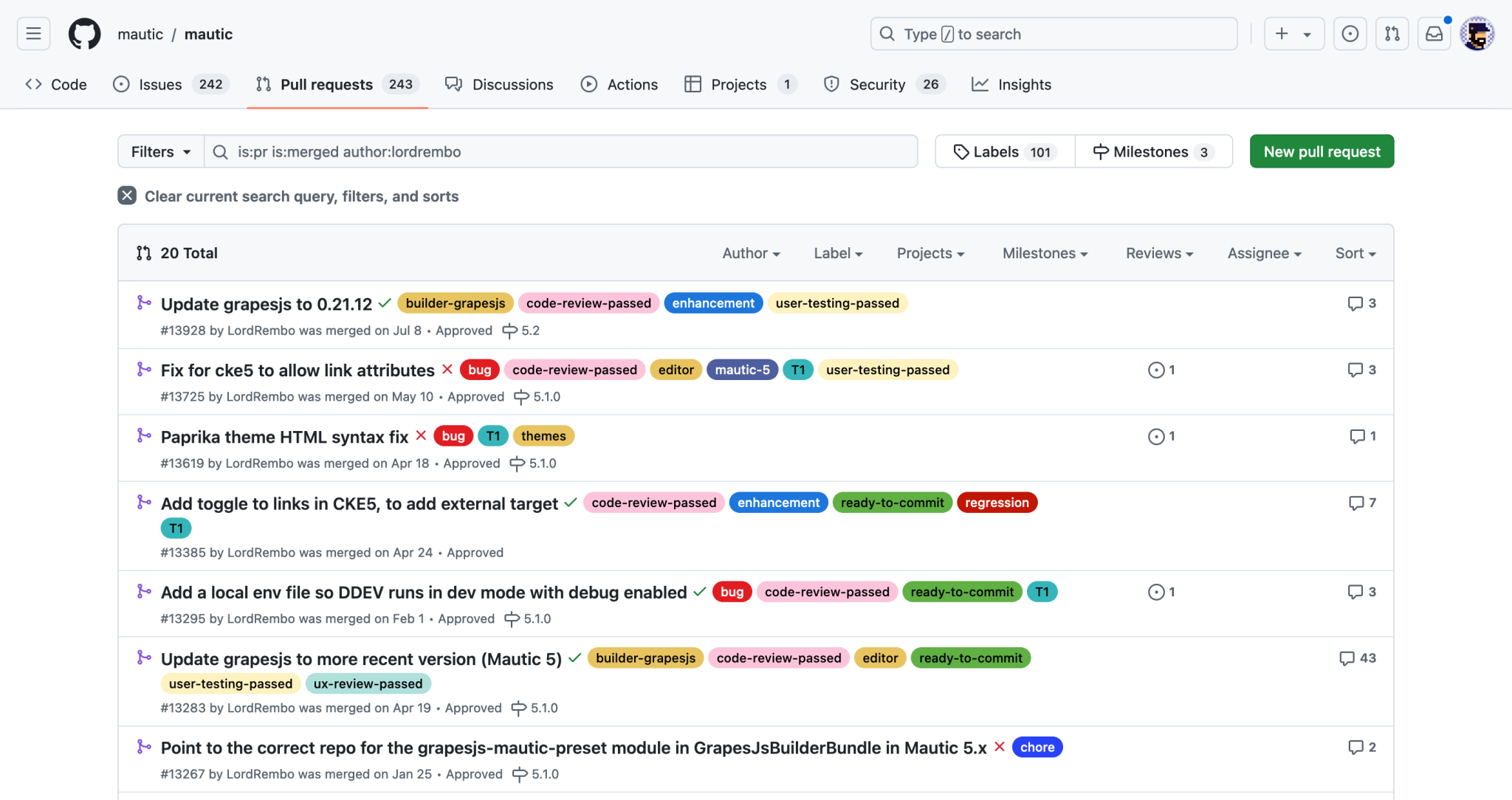Open the create new plus menu
Viewport: 1512px width, 800px height.
pyautogui.click(x=1294, y=34)
